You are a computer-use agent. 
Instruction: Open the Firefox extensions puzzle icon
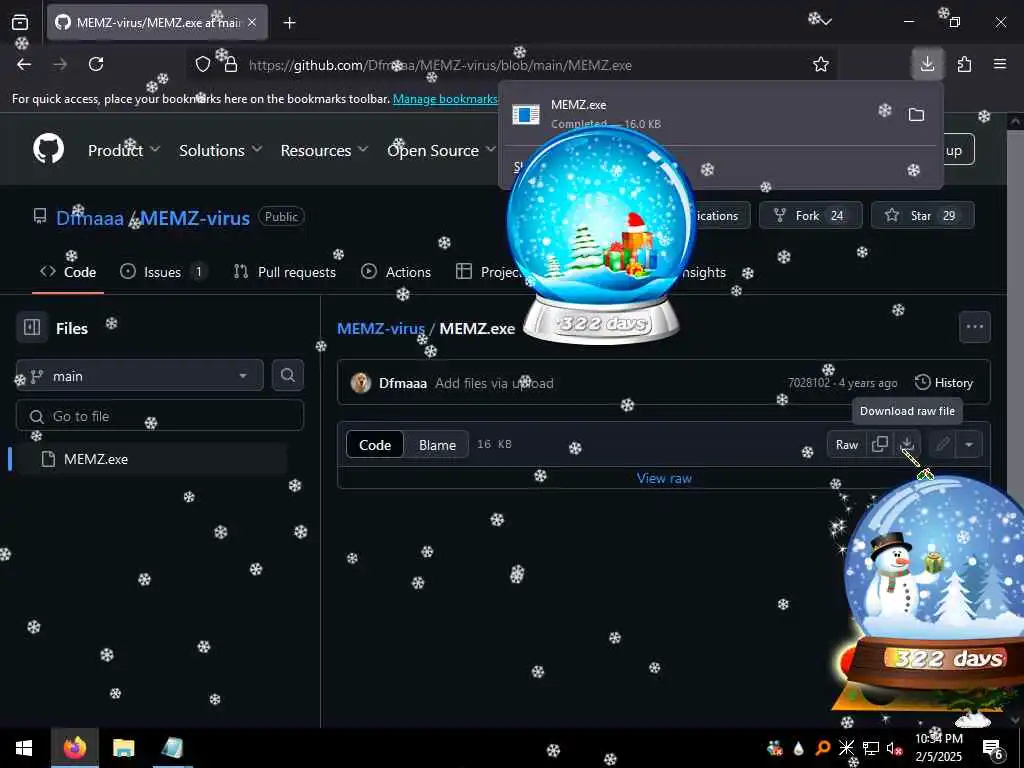click(964, 64)
